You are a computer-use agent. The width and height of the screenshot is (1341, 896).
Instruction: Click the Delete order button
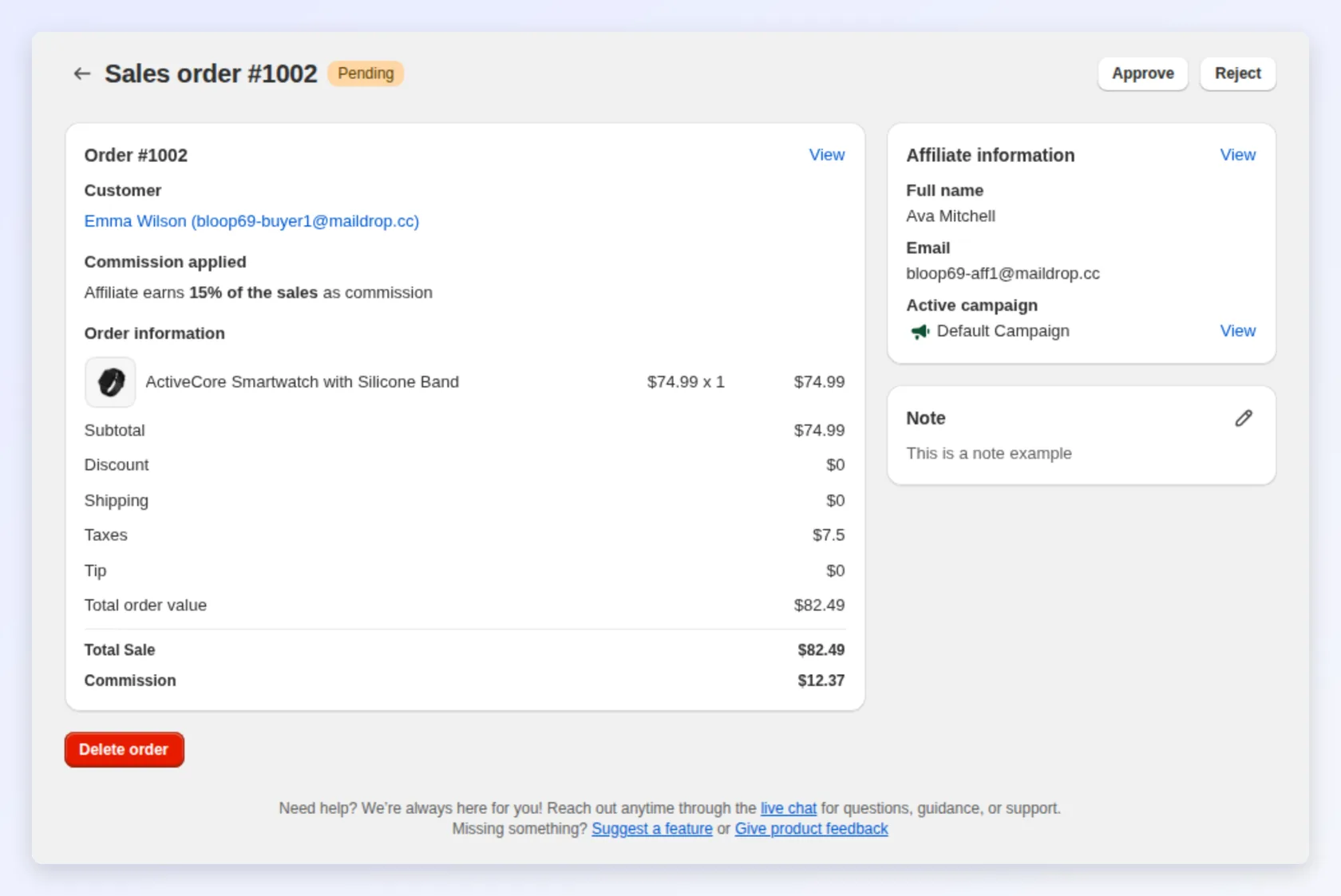(125, 749)
